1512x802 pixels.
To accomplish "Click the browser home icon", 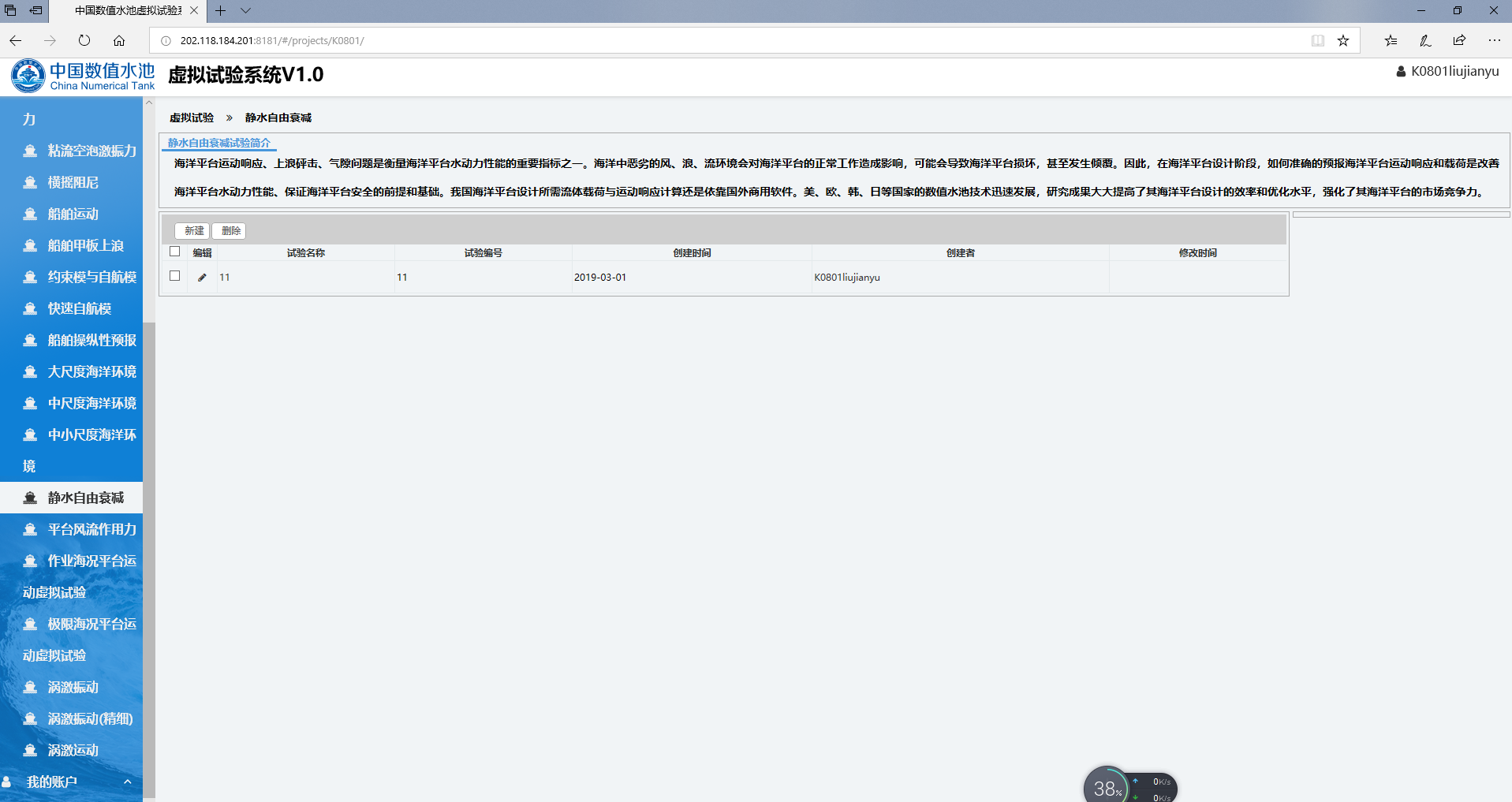I will click(119, 40).
